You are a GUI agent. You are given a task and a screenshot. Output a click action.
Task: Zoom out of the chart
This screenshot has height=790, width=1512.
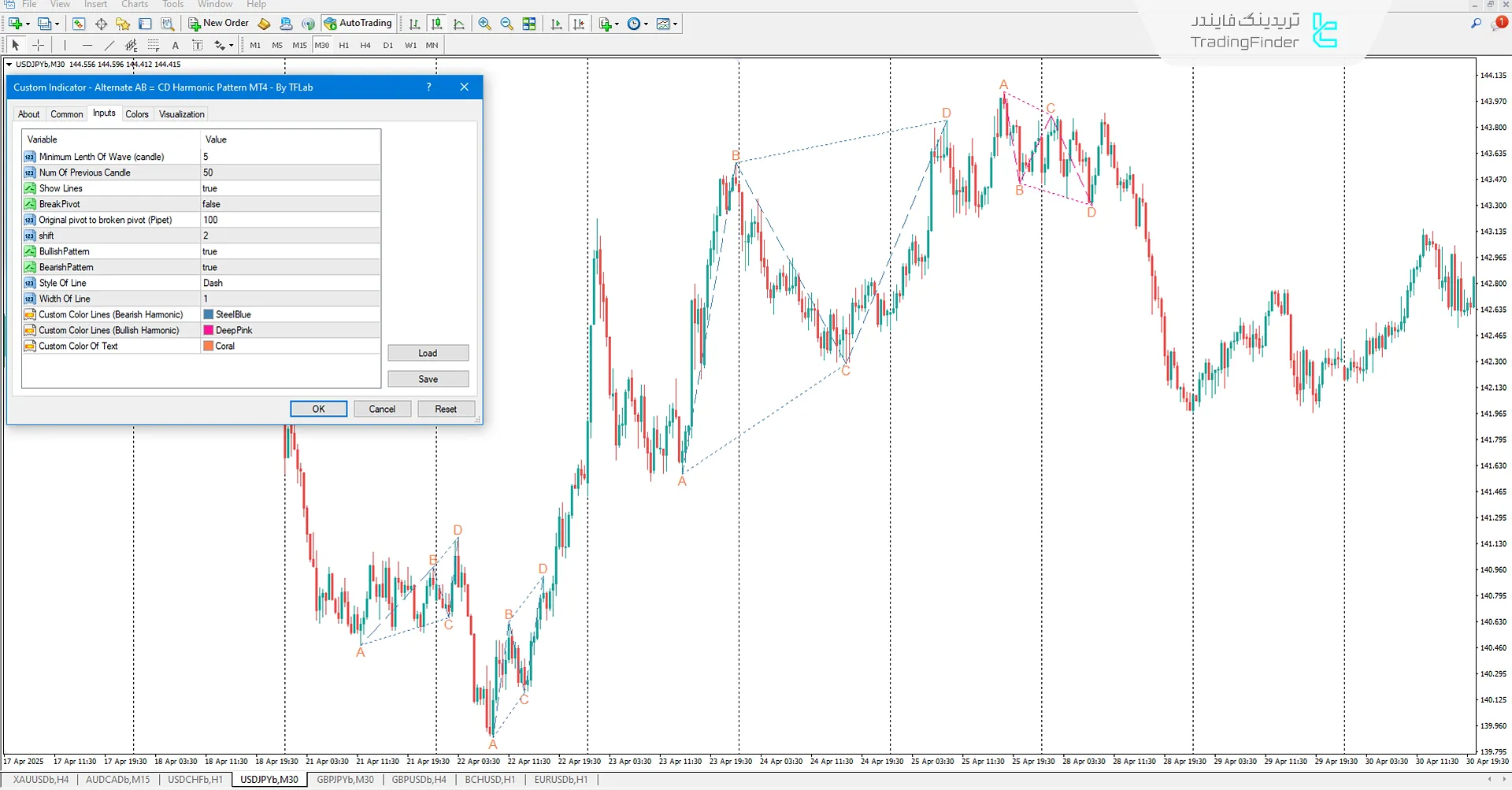coord(506,24)
